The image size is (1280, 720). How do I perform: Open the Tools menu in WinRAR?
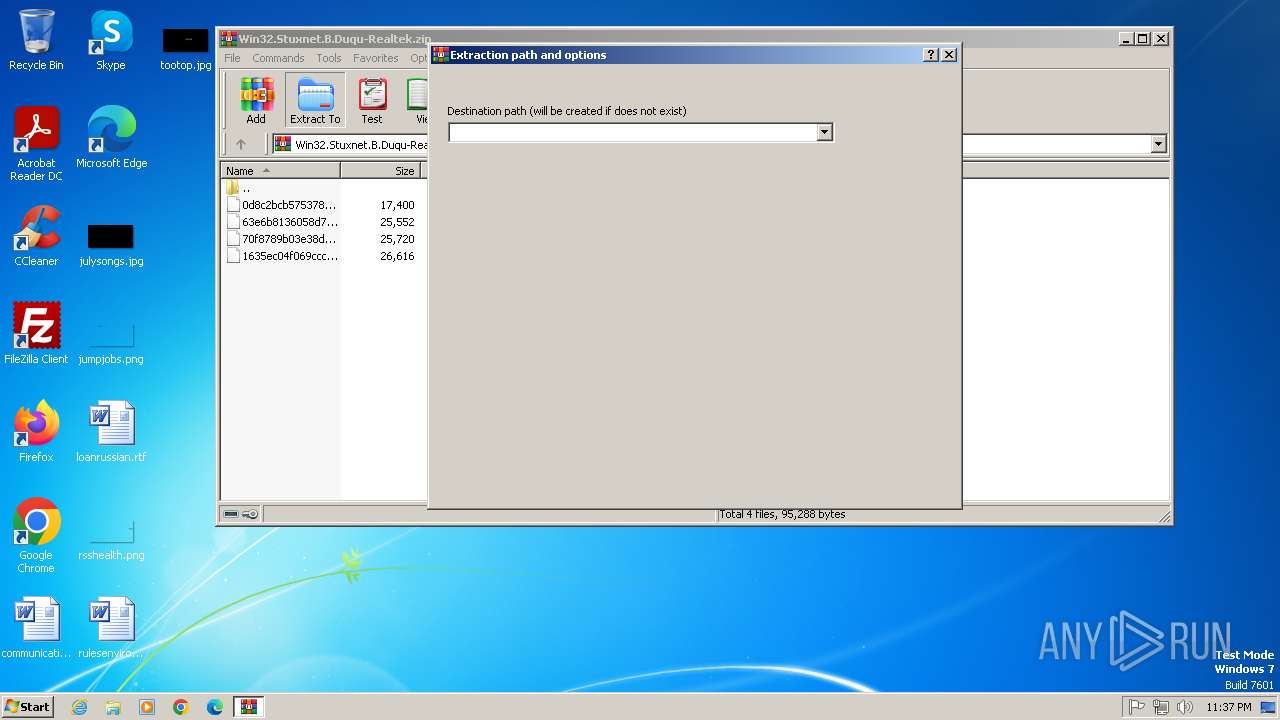(329, 58)
